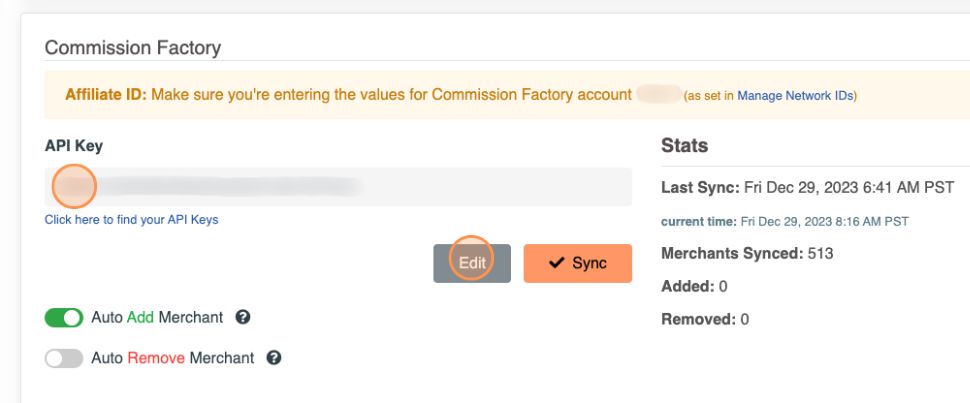Enable the Auto Remove Merchant toggle

point(64,358)
